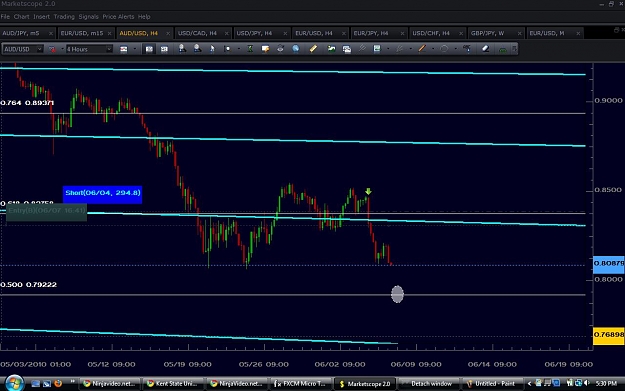
Task: Select the yellow ruler measure tool
Action: (x=313, y=49)
